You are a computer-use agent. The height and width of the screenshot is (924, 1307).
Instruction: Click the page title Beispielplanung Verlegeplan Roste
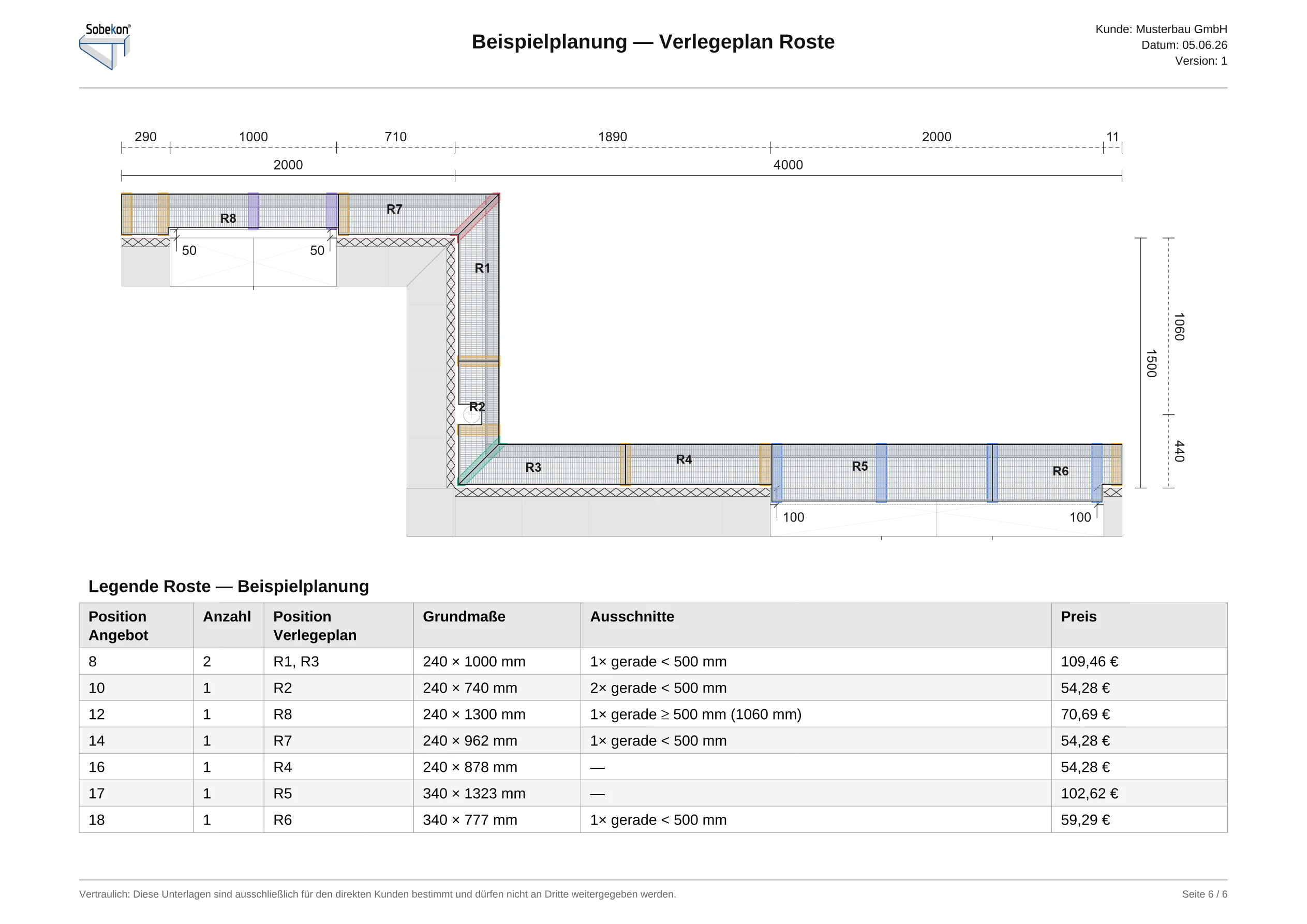point(653,41)
